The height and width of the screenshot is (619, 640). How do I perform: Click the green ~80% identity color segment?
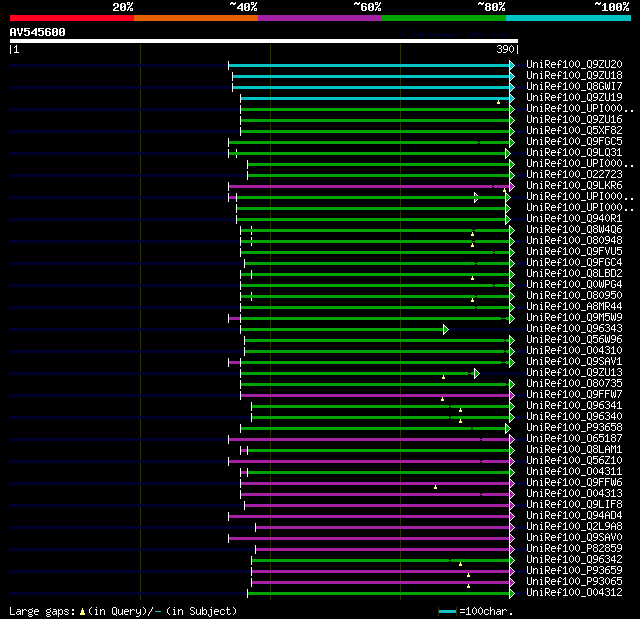click(444, 18)
